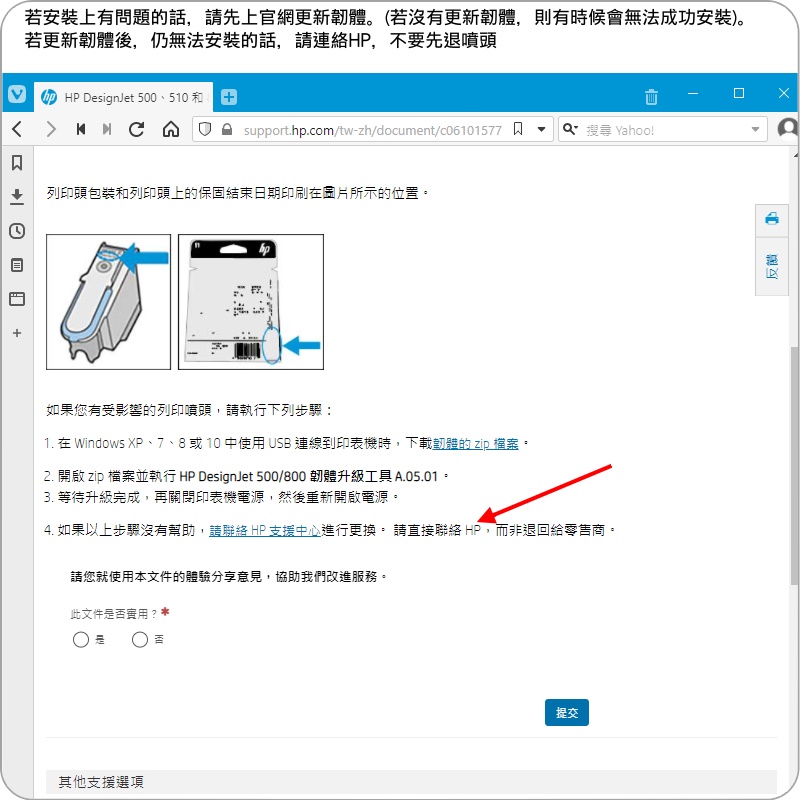Image resolution: width=800 pixels, height=800 pixels.
Task: Open a new tab with plus button
Action: tap(229, 97)
